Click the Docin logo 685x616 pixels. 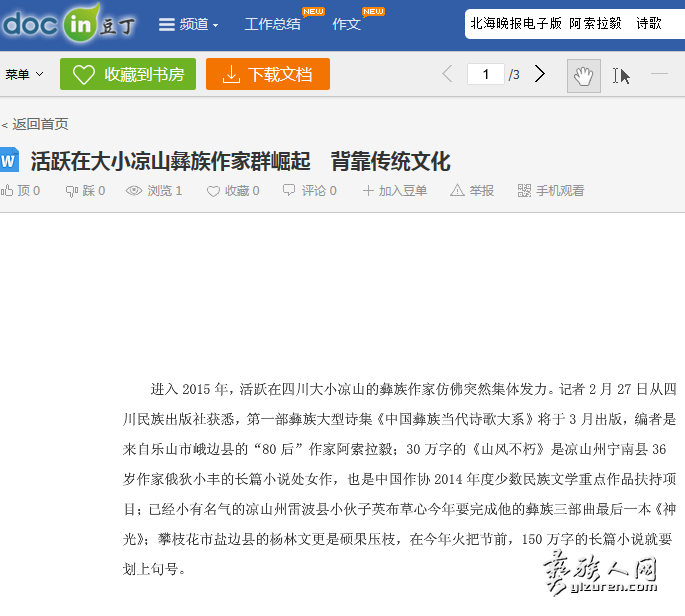[70, 24]
